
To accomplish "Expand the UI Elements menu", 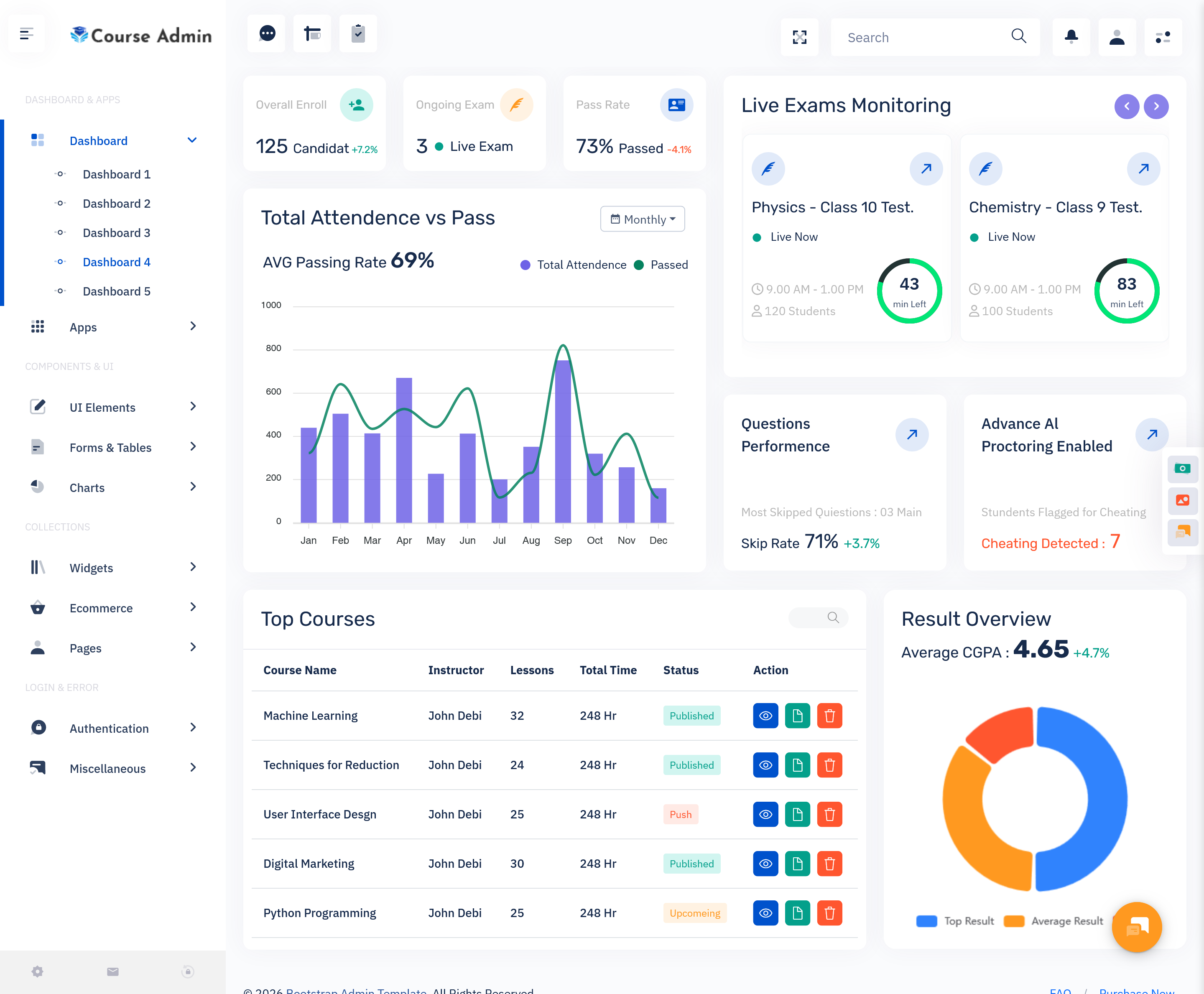I will pos(113,407).
